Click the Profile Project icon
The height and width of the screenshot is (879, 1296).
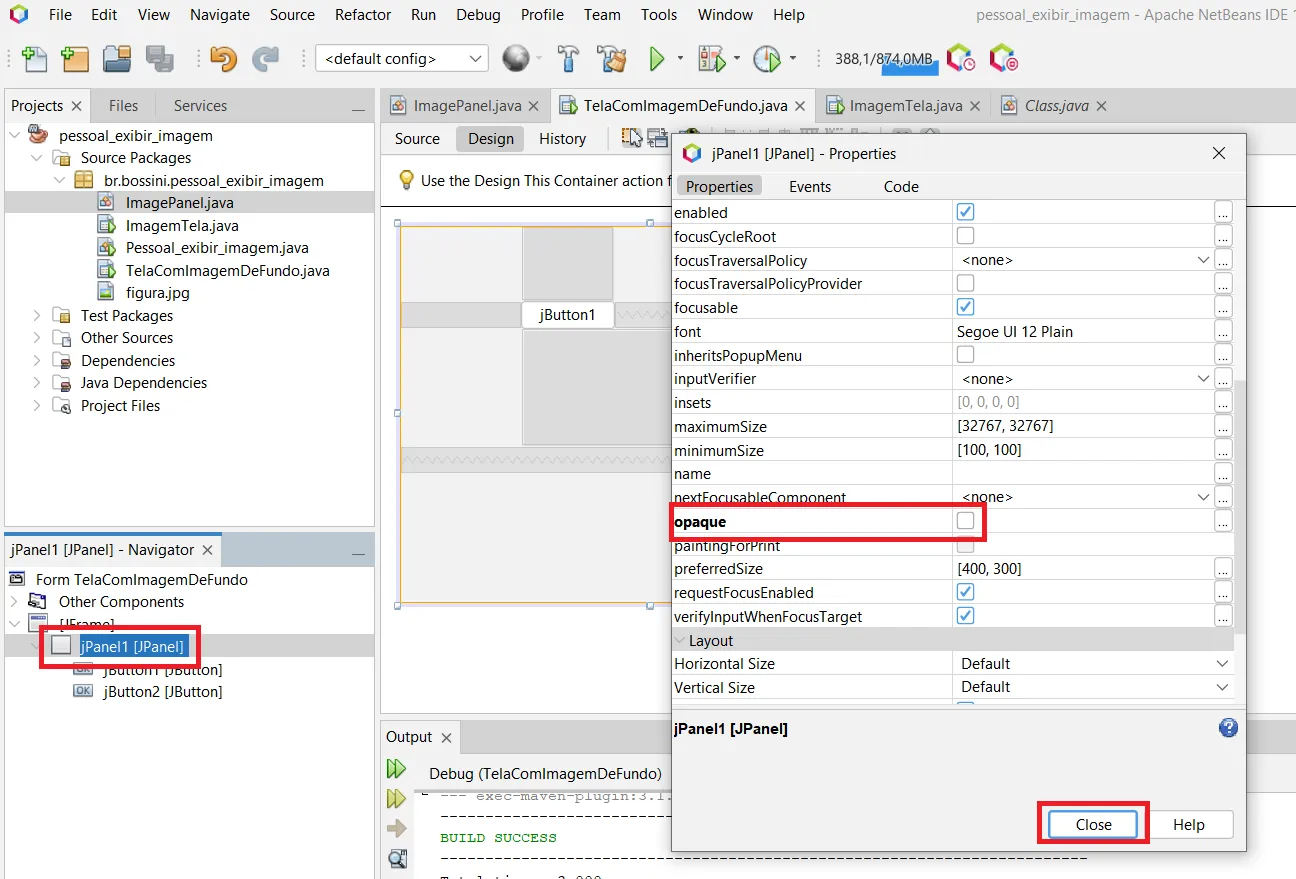[x=767, y=59]
